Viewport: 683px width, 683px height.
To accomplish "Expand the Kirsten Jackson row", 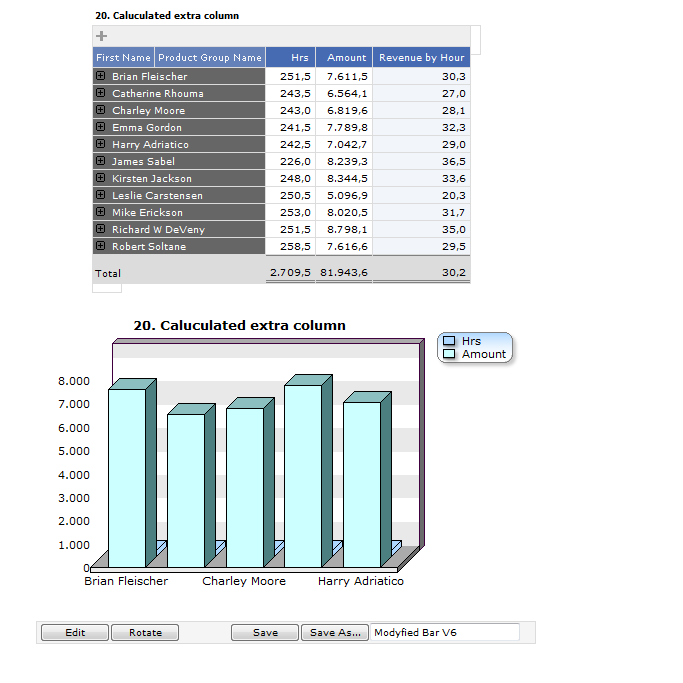I will 100,178.
